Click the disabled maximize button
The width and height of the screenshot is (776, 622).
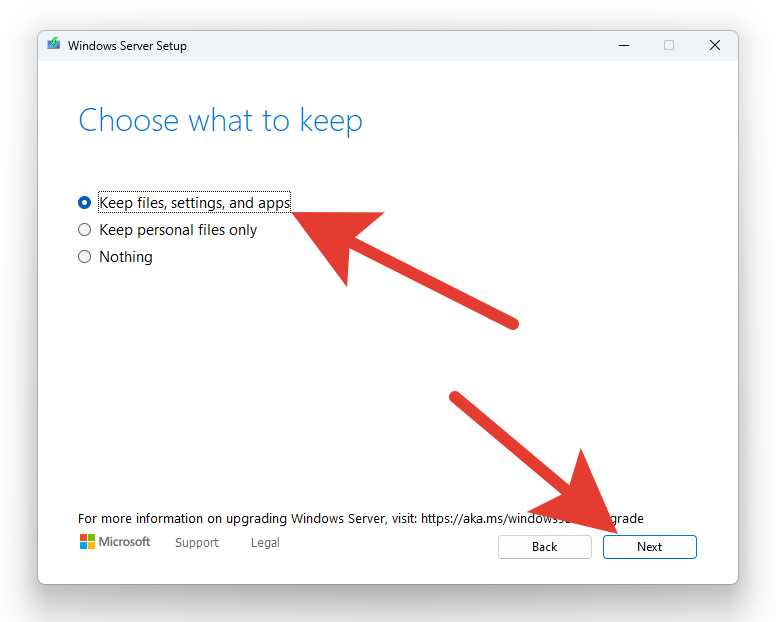pos(669,46)
